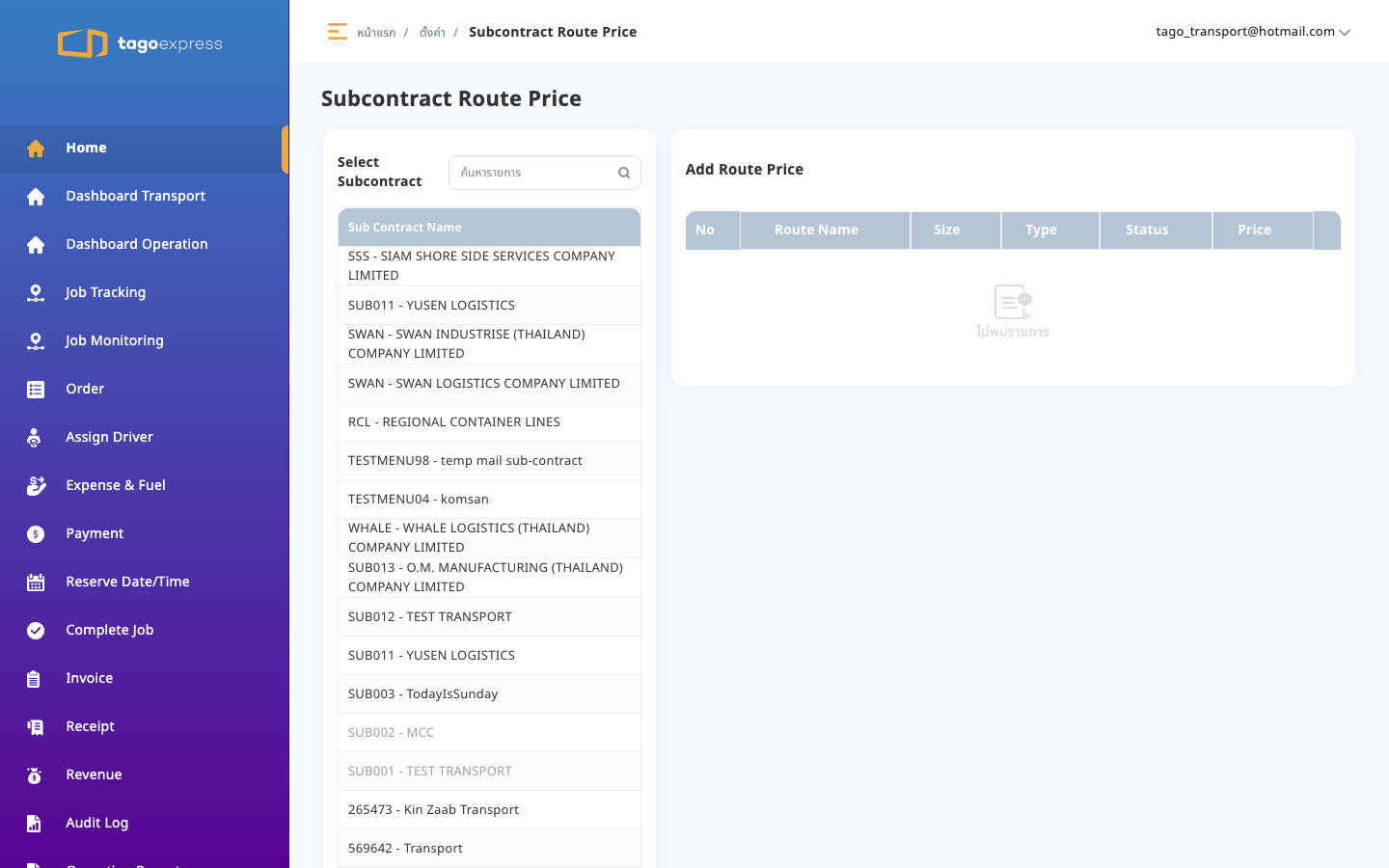The image size is (1389, 868).
Task: Focus the subcontract search field
Action: click(x=545, y=173)
